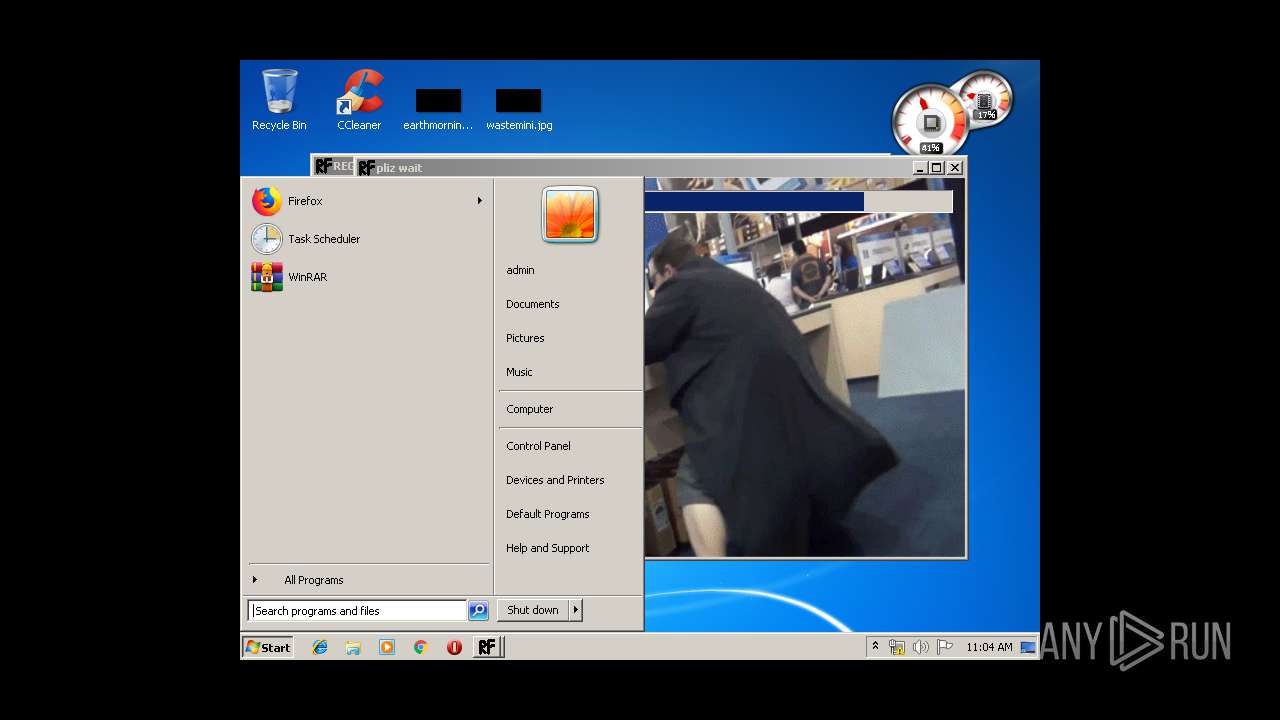Click the user account flower picture
Screen dimensions: 1280x720
(x=570, y=214)
